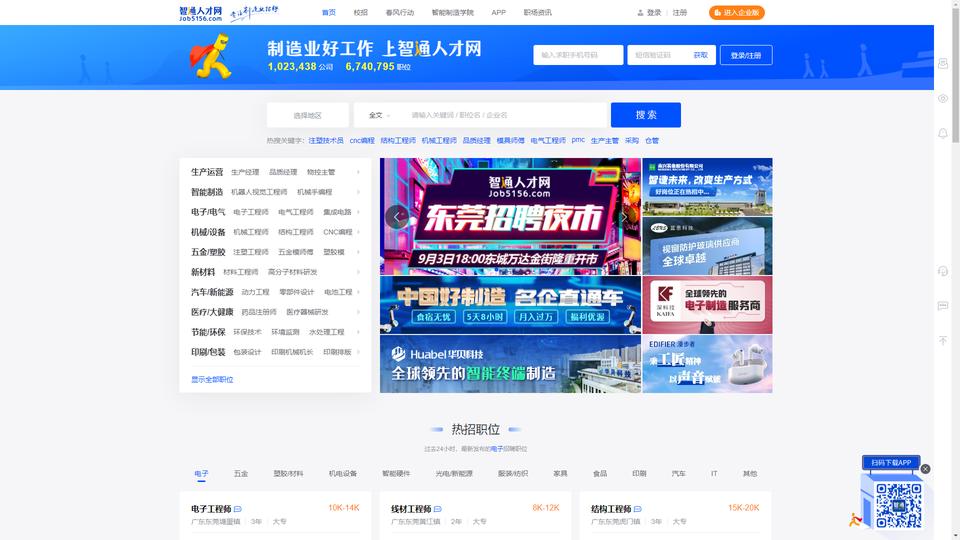Expand the 机械/设备 category arrow
Image resolution: width=960 pixels, height=540 pixels.
[x=358, y=232]
